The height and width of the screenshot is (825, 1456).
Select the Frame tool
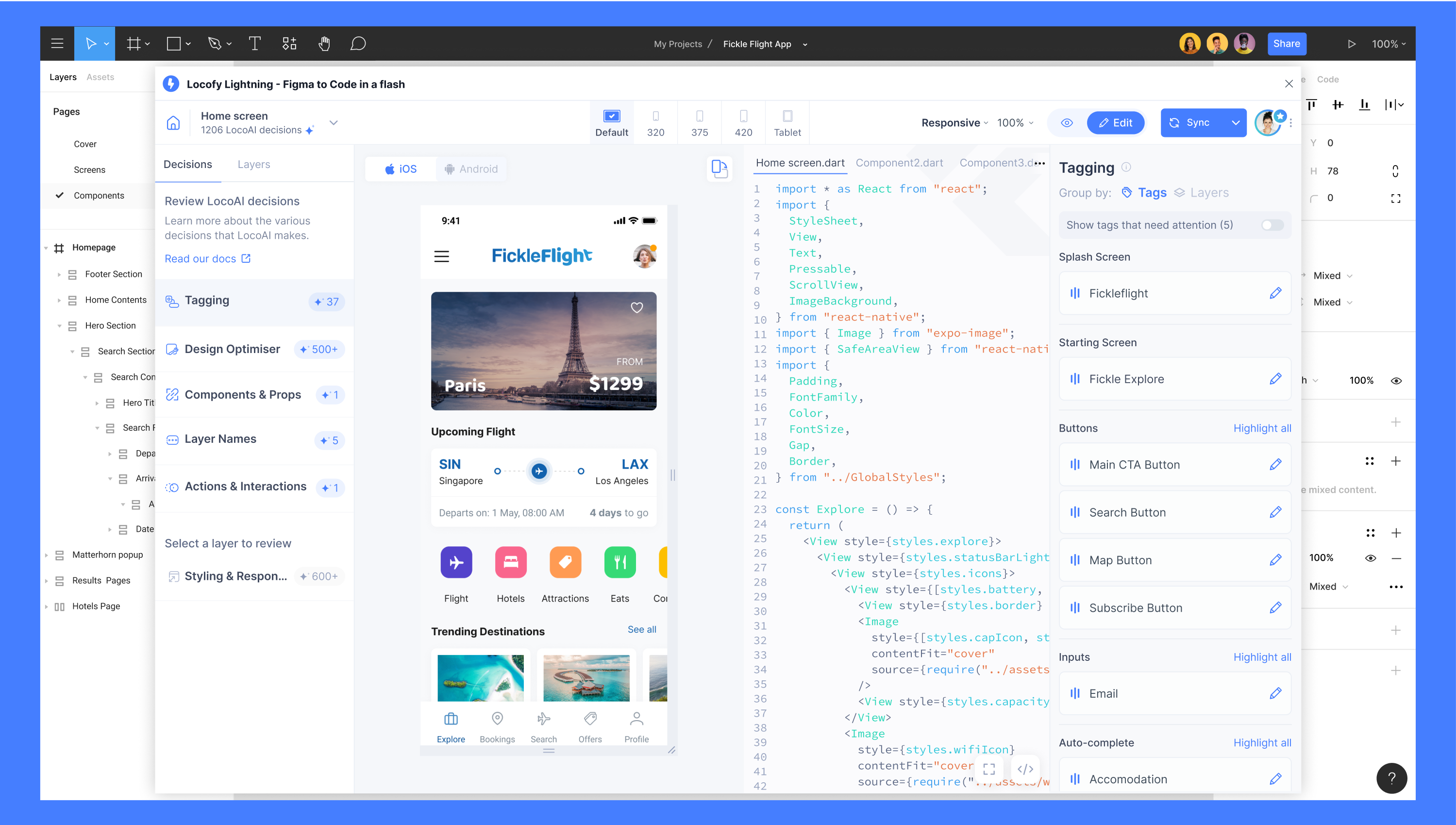134,44
